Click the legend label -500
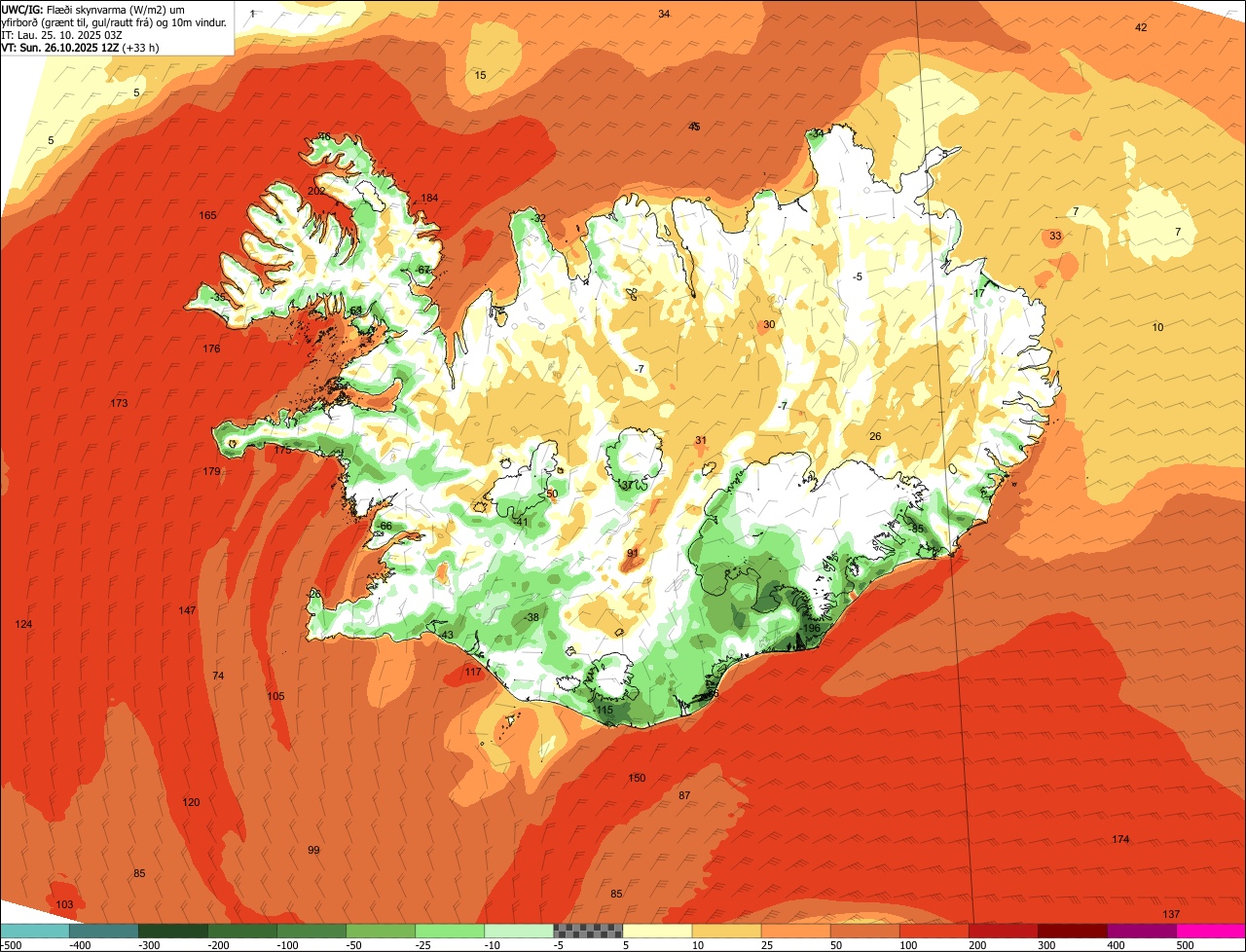Image resolution: width=1246 pixels, height=952 pixels. pos(13,944)
